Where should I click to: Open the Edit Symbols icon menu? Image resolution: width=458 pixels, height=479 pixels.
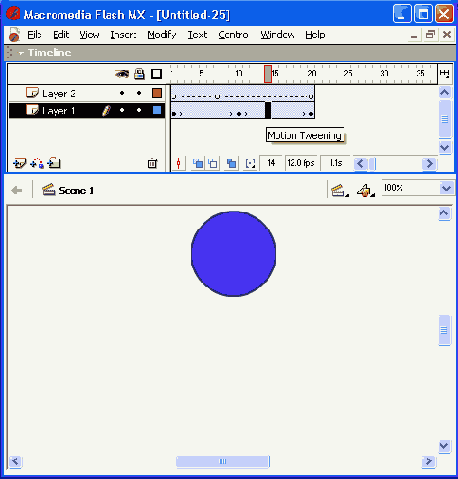[366, 190]
